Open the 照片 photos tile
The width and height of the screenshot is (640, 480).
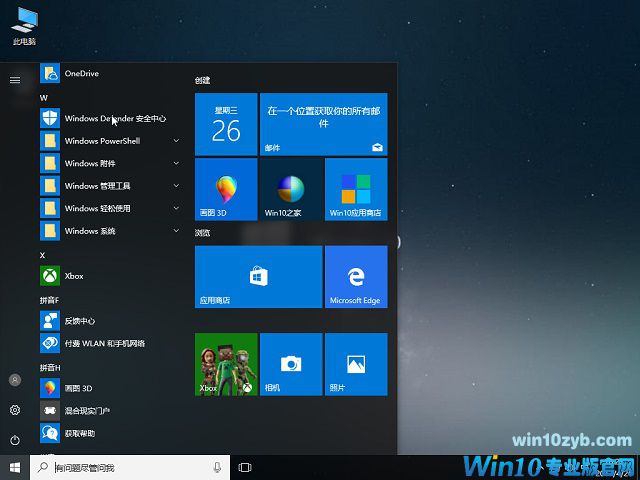[355, 364]
